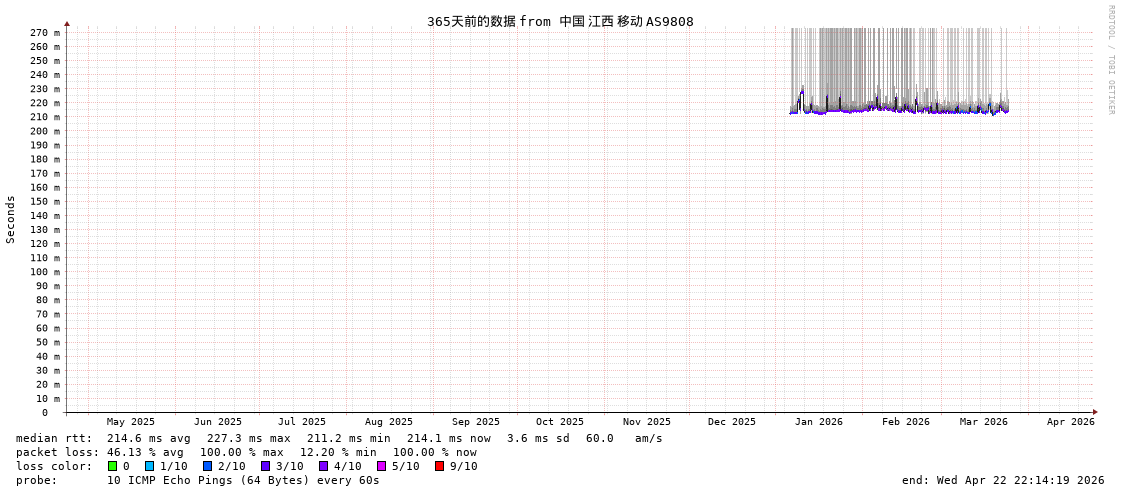This screenshot has width=1121, height=494.
Task: Click the median rtt statistics line
Action: pyautogui.click(x=339, y=438)
